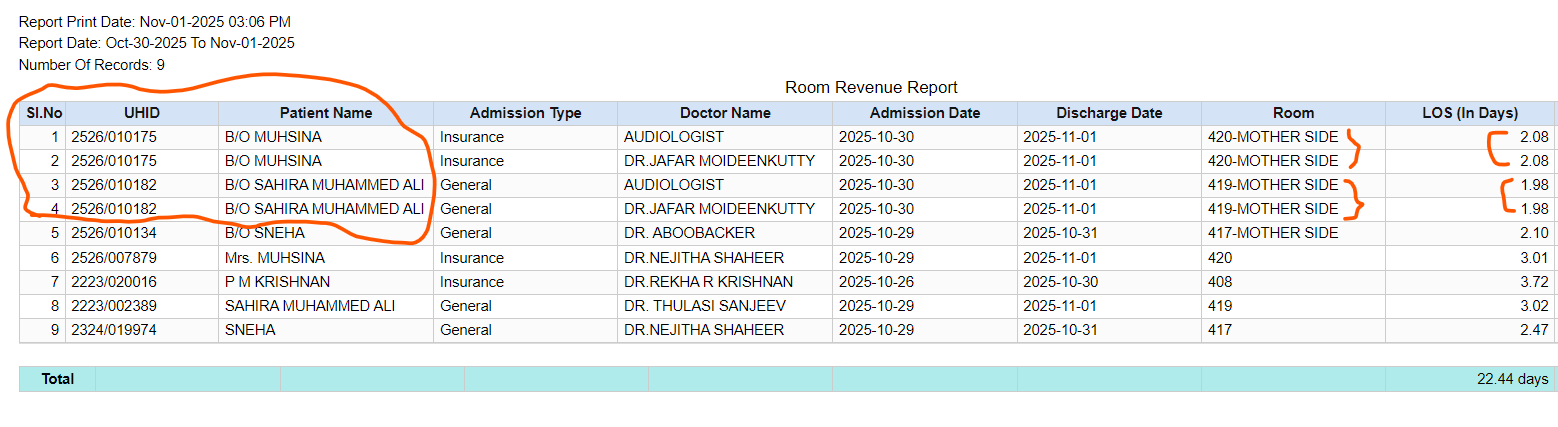Click doctor DR.REKHA R KRISHNAN cell
The image size is (1558, 427).
point(708,282)
